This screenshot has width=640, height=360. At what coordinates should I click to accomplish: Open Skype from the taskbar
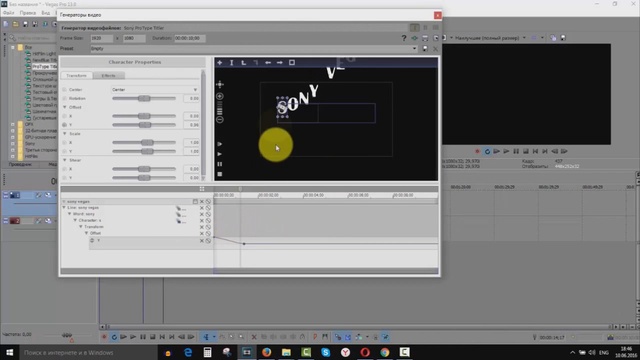pos(325,352)
